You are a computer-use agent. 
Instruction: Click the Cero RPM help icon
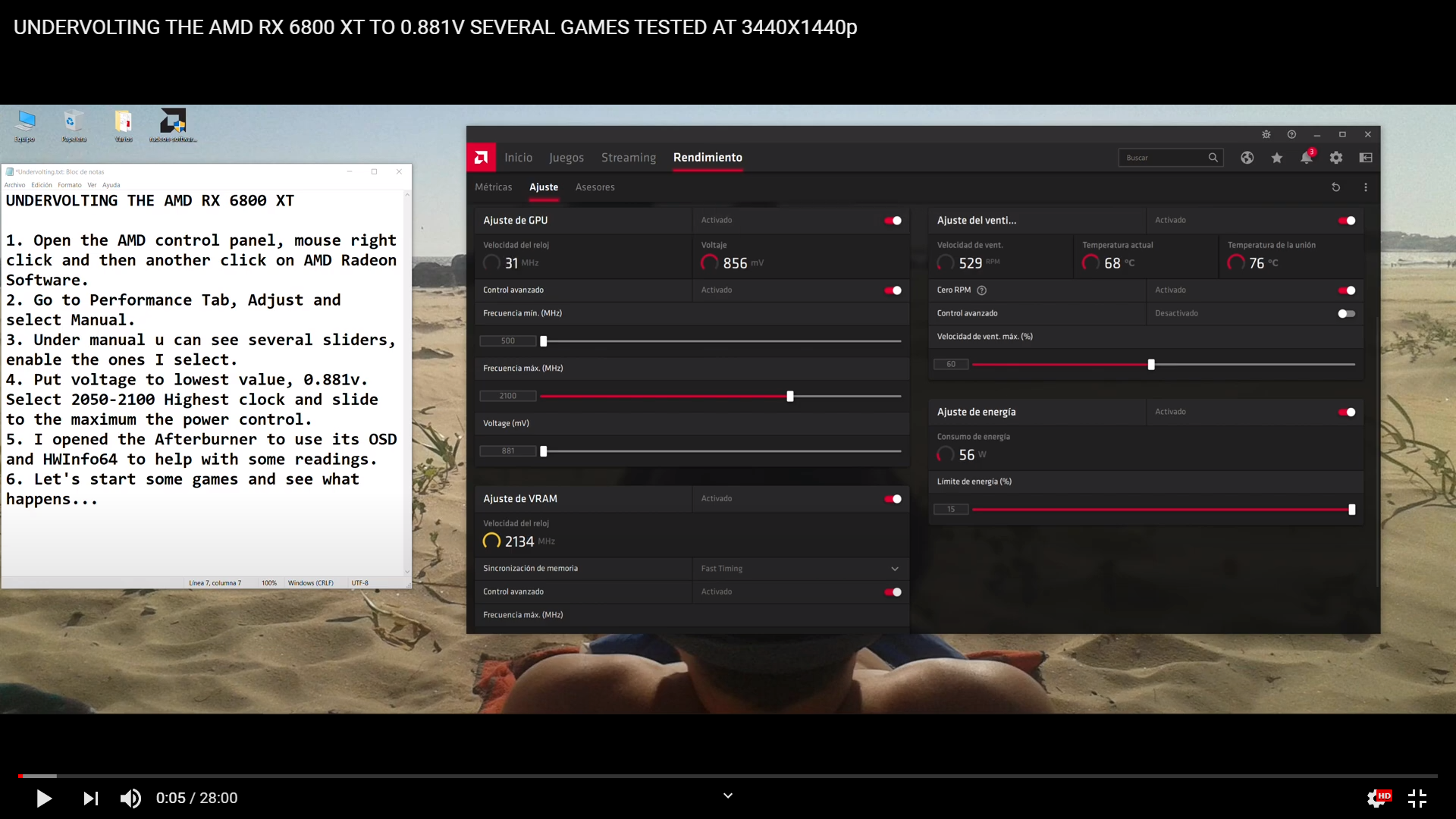click(x=981, y=290)
